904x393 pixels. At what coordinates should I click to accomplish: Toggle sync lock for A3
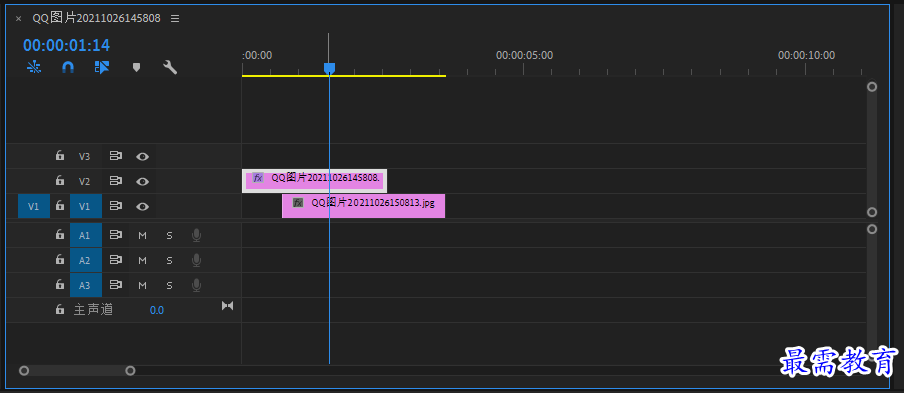tap(116, 285)
